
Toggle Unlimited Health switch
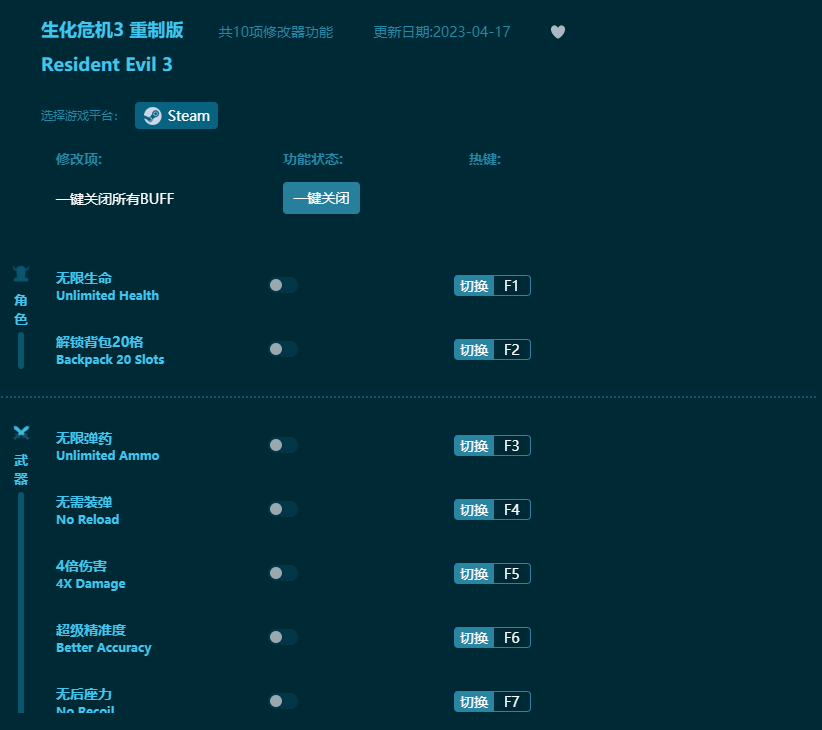pyautogui.click(x=283, y=285)
